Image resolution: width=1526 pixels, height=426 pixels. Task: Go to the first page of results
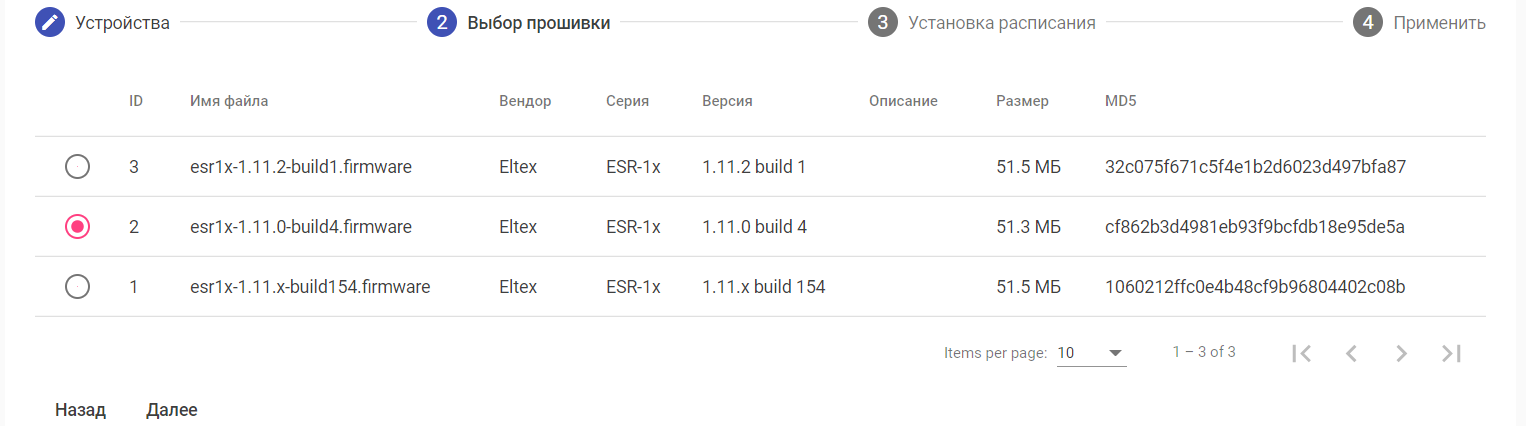1301,353
